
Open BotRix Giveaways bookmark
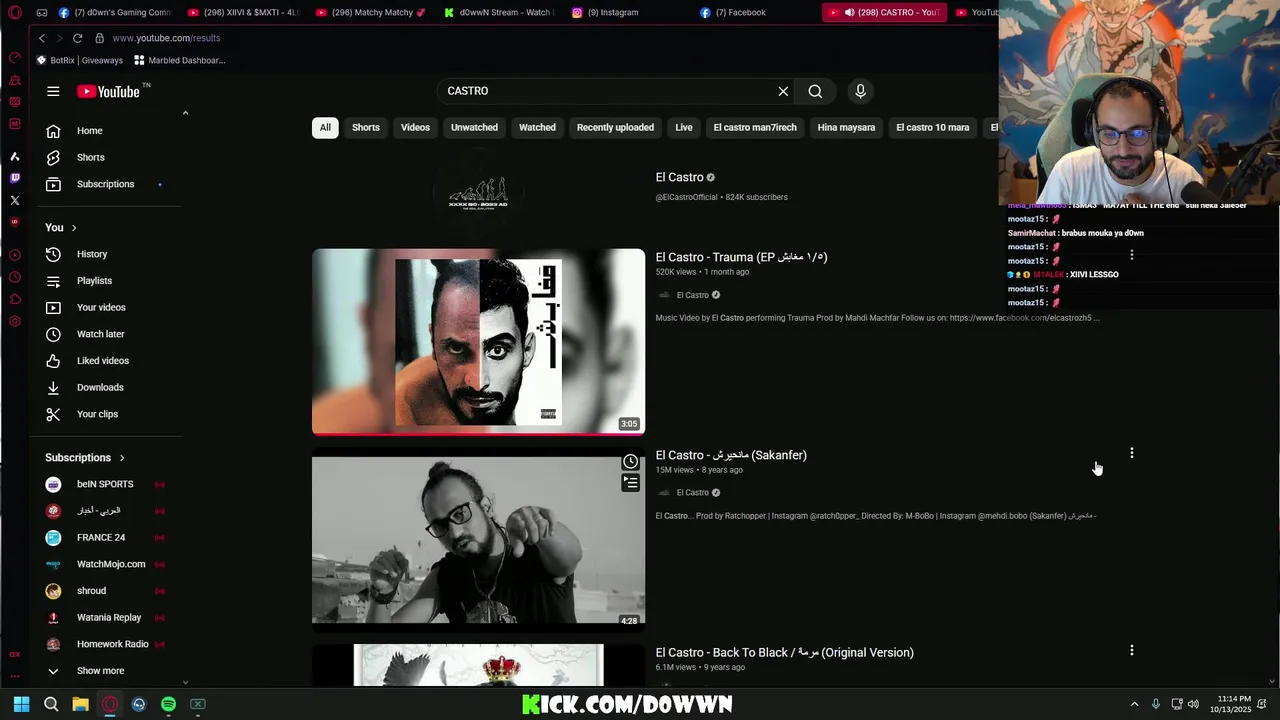80,60
